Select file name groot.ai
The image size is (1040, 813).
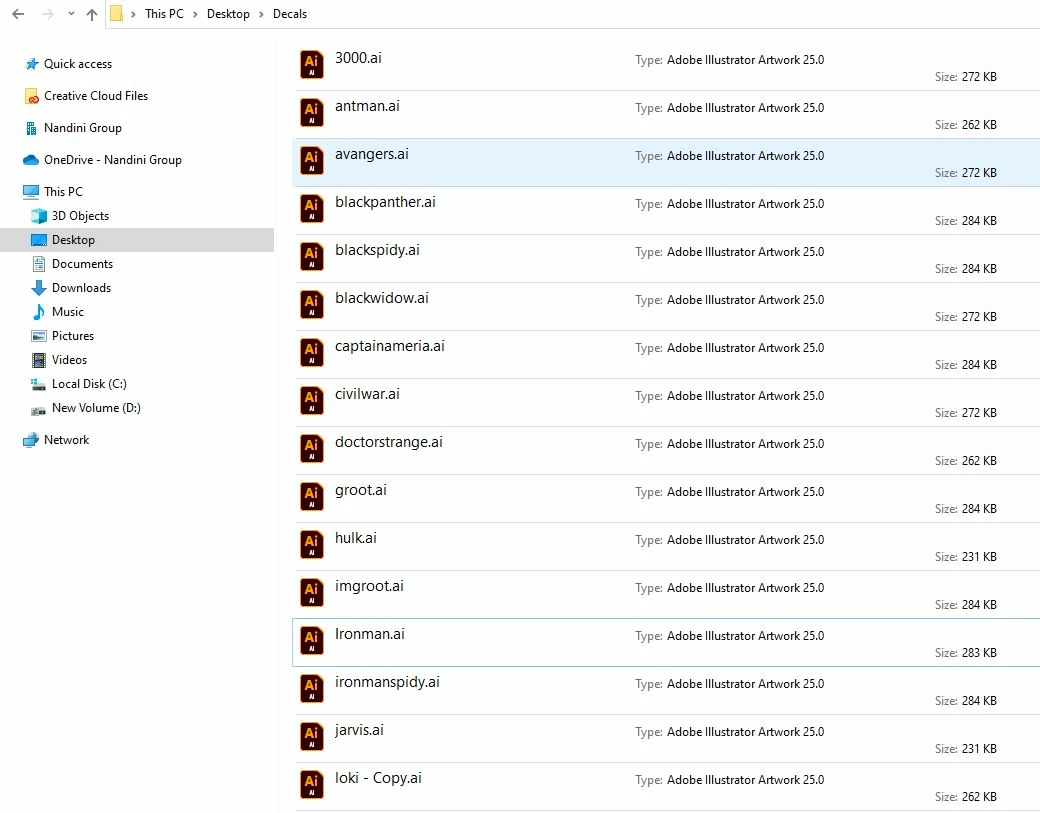pos(361,491)
